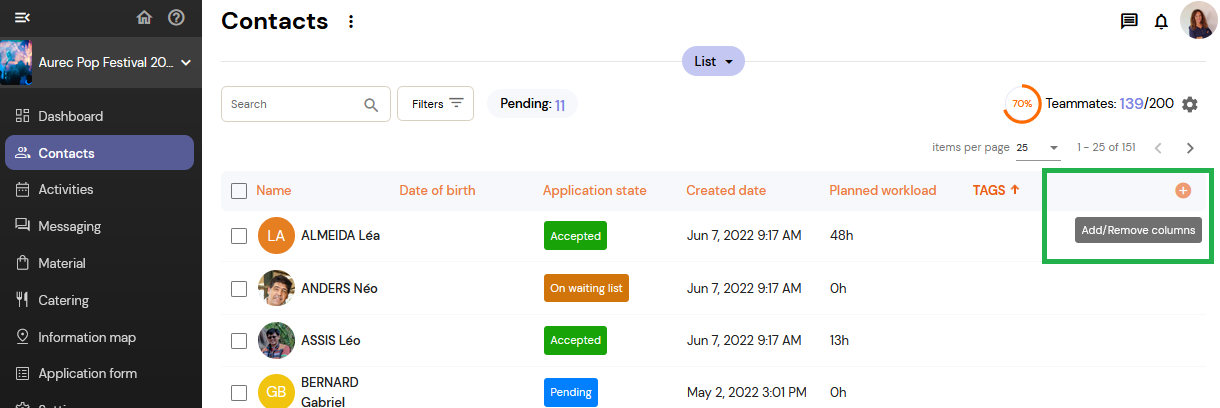
Task: Click the Dashboard sidebar icon
Action: 22,116
